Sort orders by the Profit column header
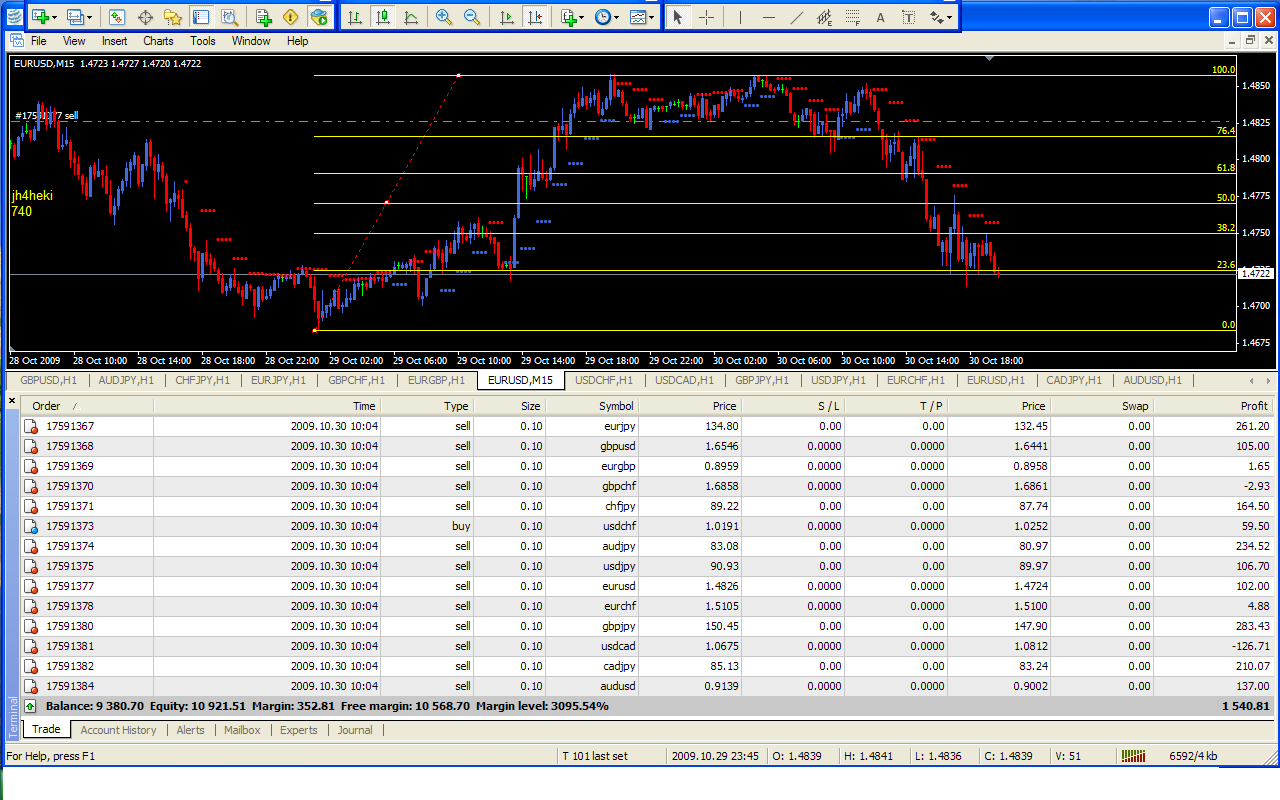1280x800 pixels. [x=1213, y=406]
